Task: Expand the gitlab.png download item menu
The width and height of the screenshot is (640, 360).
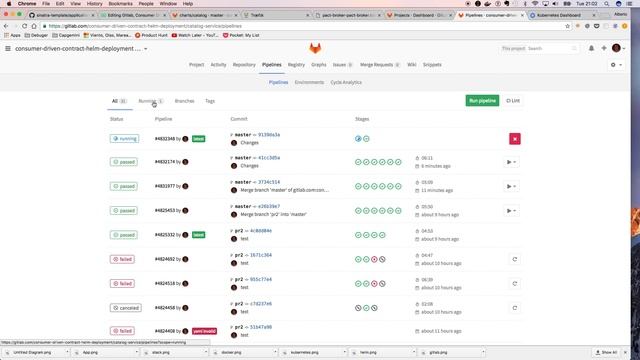Action: point(483,352)
